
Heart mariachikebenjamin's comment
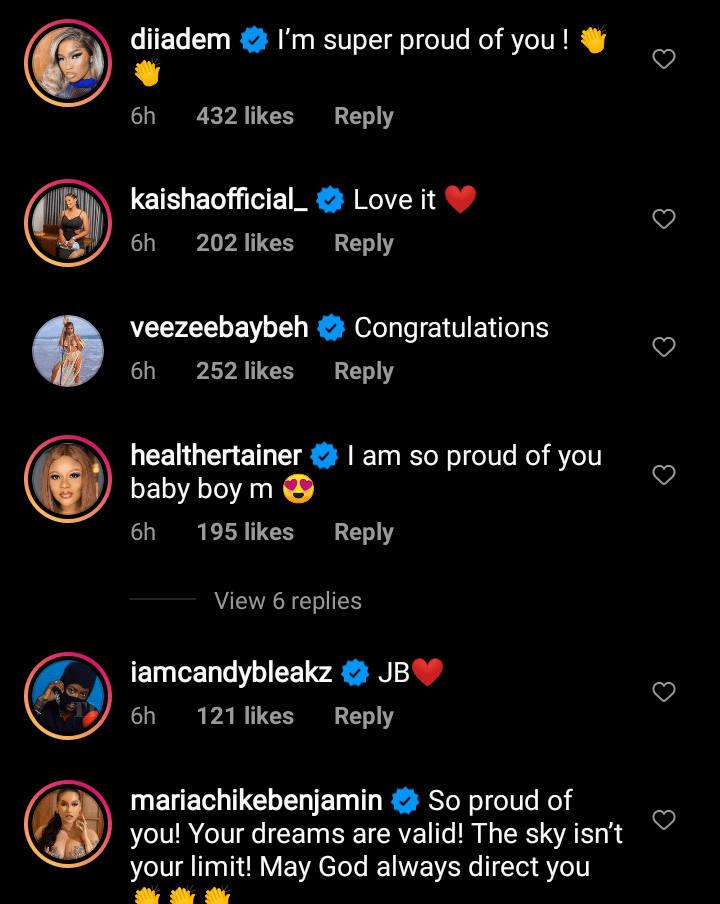(x=664, y=820)
